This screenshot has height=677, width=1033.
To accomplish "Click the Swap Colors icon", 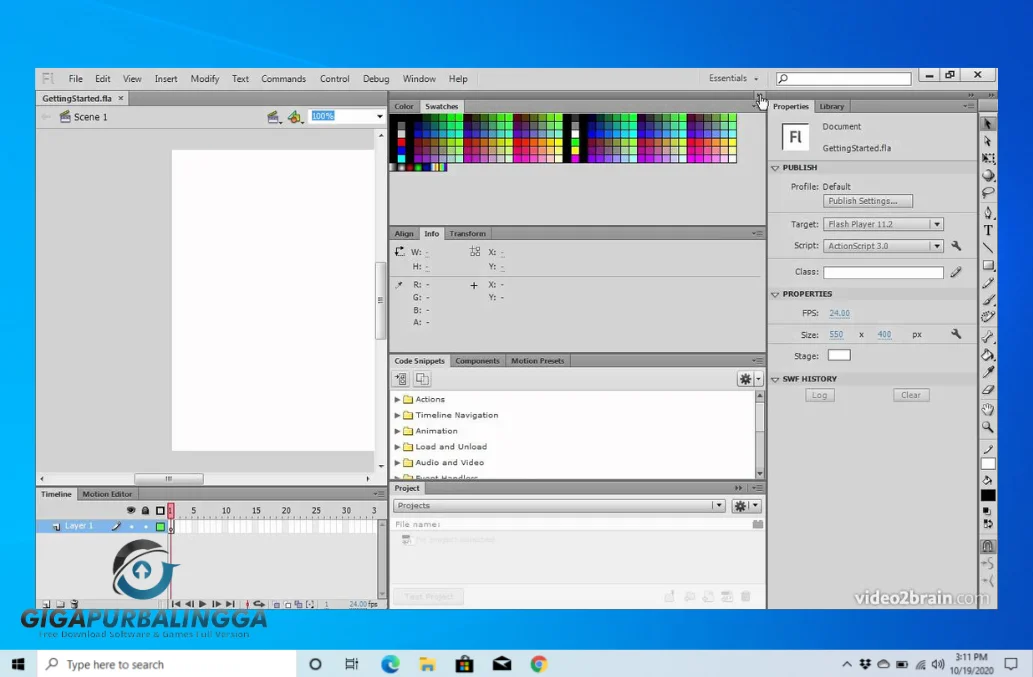I will pyautogui.click(x=988, y=524).
